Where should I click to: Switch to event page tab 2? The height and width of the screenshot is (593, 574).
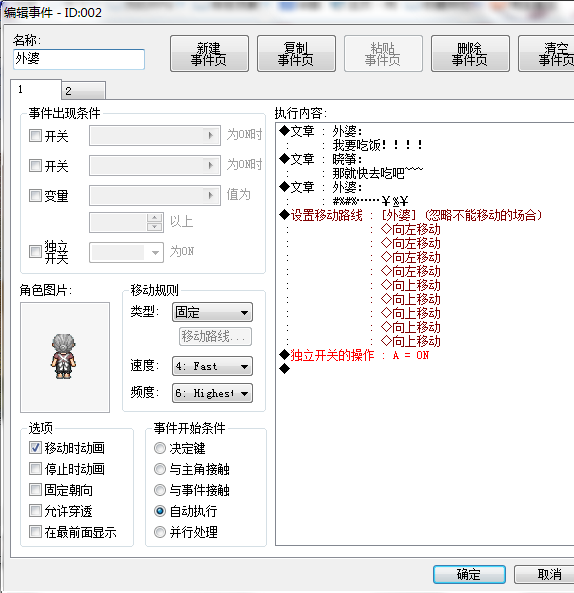[84, 91]
